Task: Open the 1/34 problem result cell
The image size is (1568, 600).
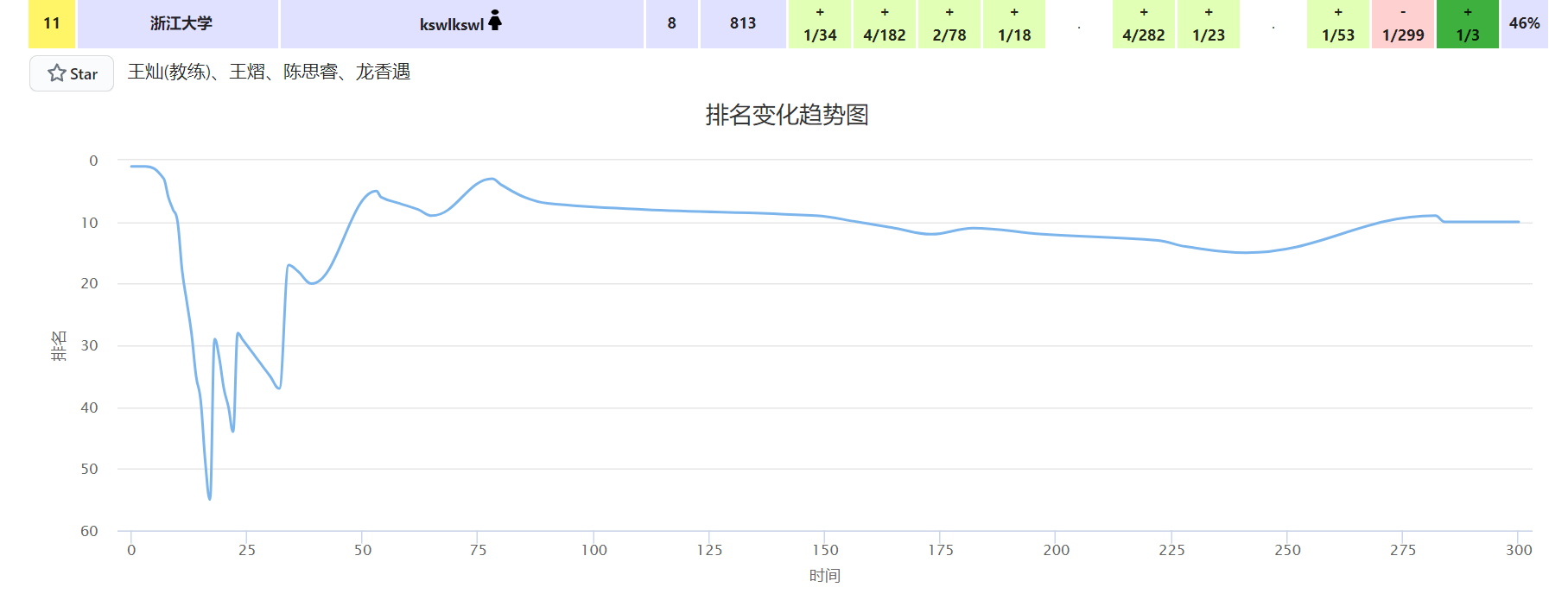Action: click(x=820, y=24)
